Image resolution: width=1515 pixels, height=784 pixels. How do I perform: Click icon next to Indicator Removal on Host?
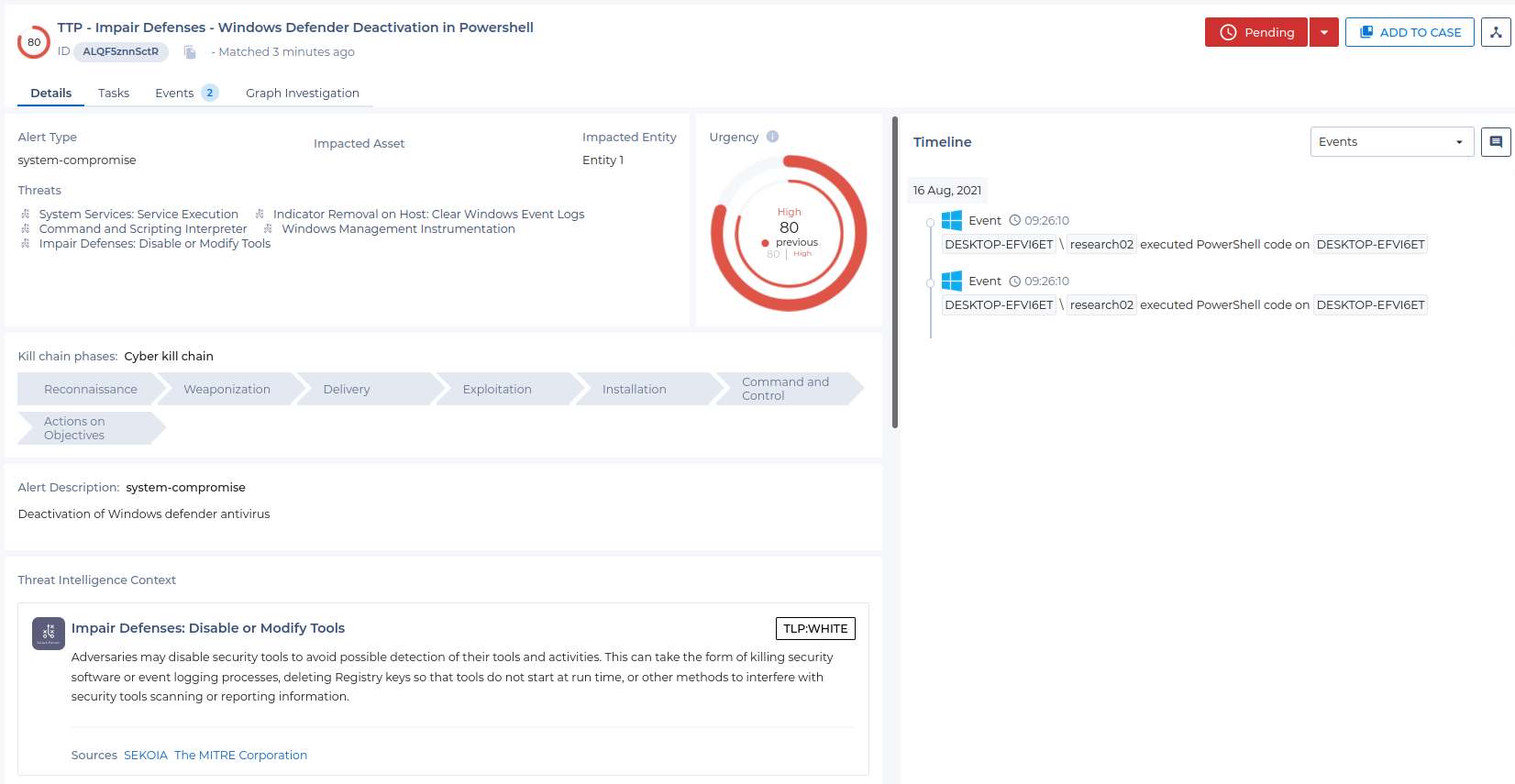(260, 214)
